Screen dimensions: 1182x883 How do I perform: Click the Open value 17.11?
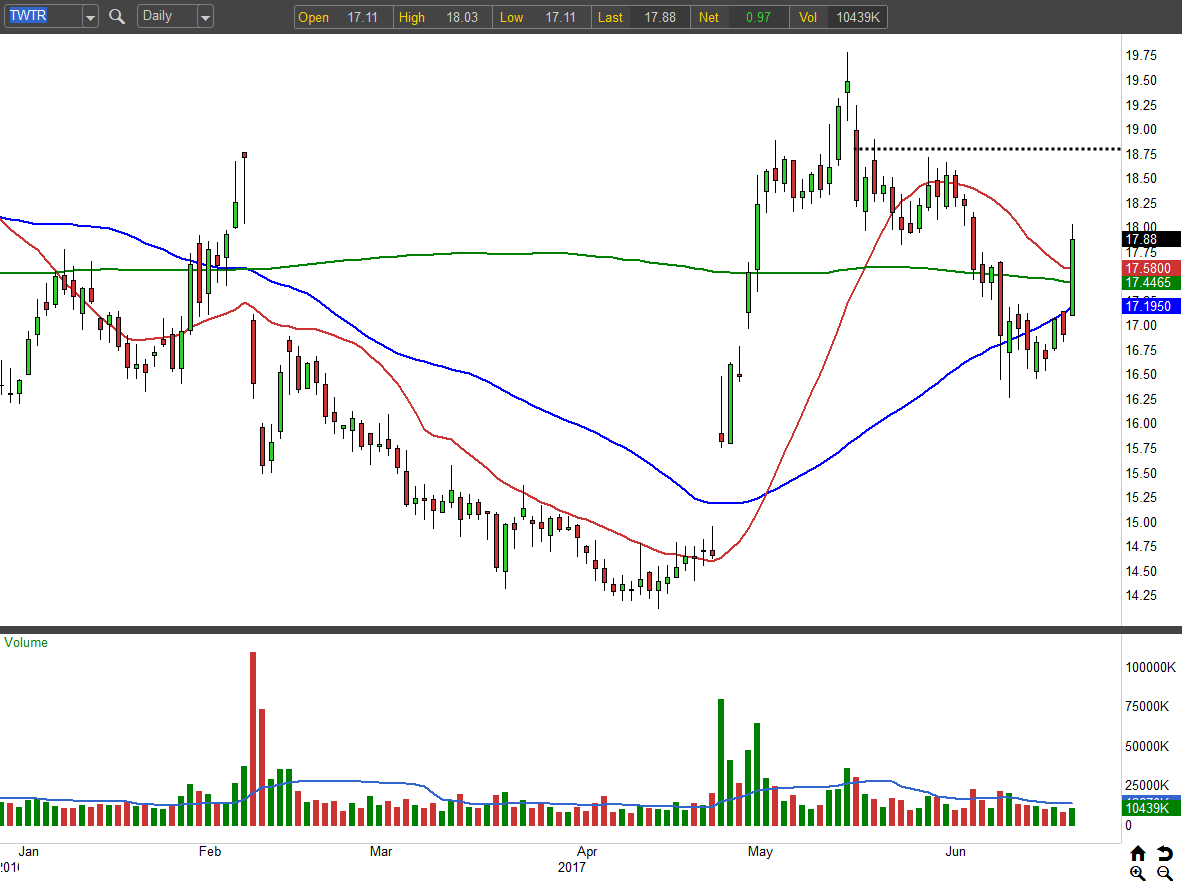pyautogui.click(x=362, y=17)
